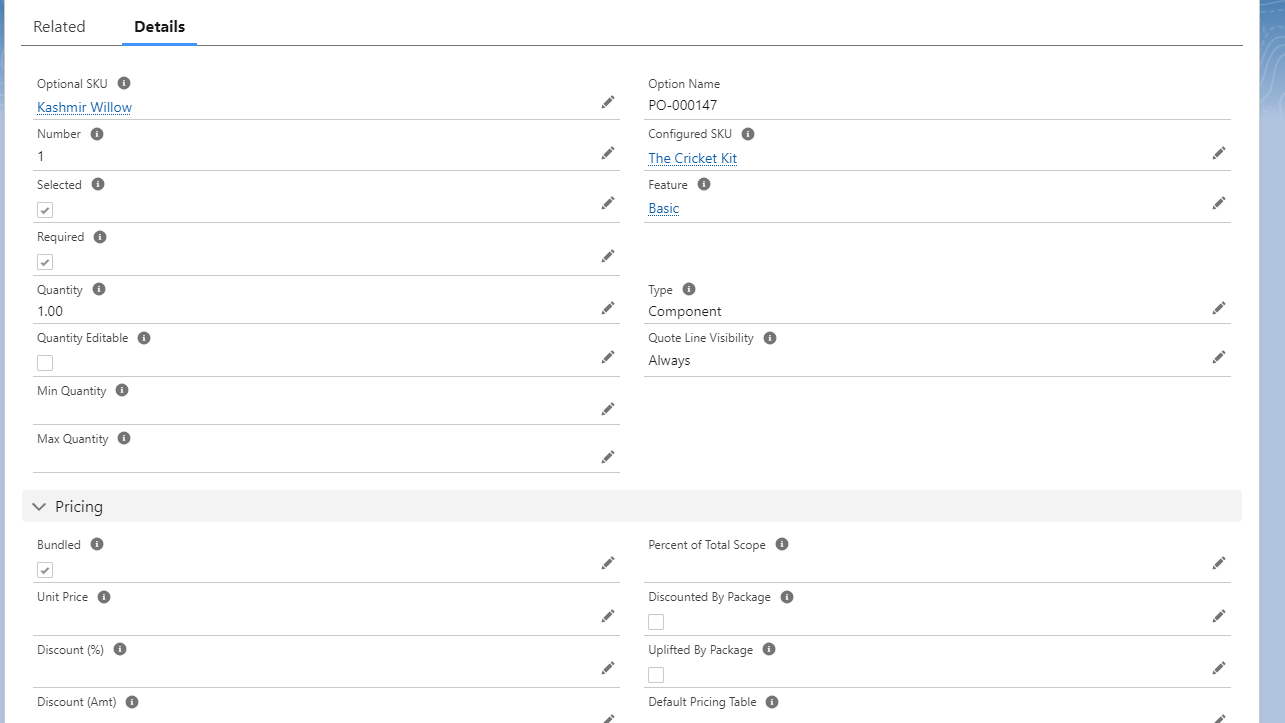The width and height of the screenshot is (1285, 723).
Task: Collapse the Pricing section
Action: click(x=40, y=507)
